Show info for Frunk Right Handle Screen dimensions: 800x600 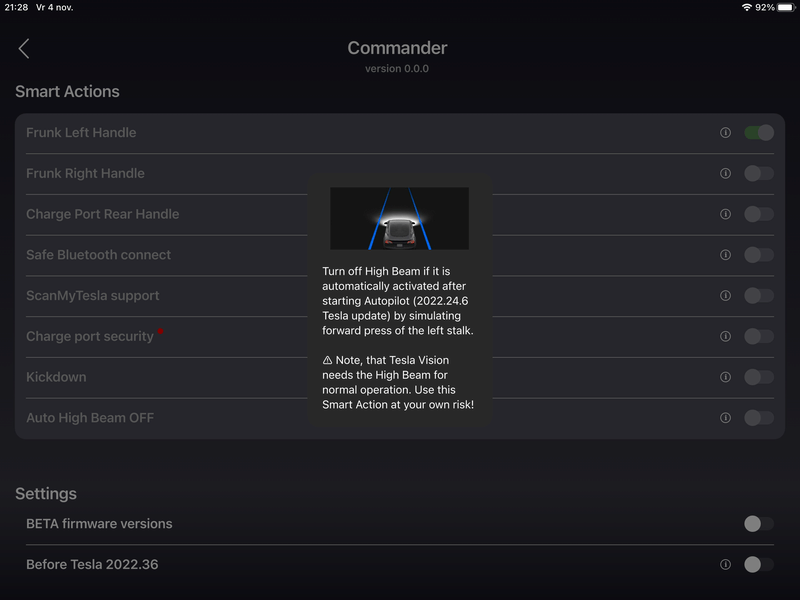[x=725, y=173]
